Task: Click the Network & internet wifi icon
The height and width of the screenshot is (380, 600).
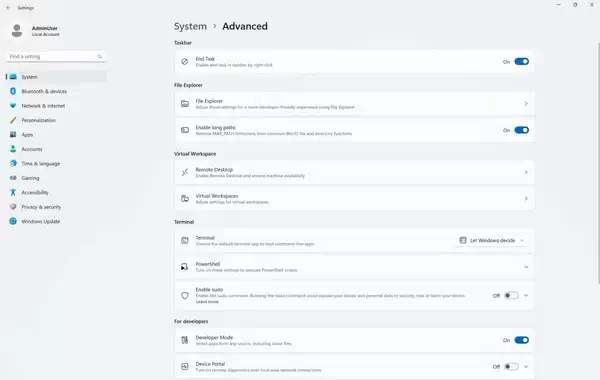Action: [x=13, y=106]
